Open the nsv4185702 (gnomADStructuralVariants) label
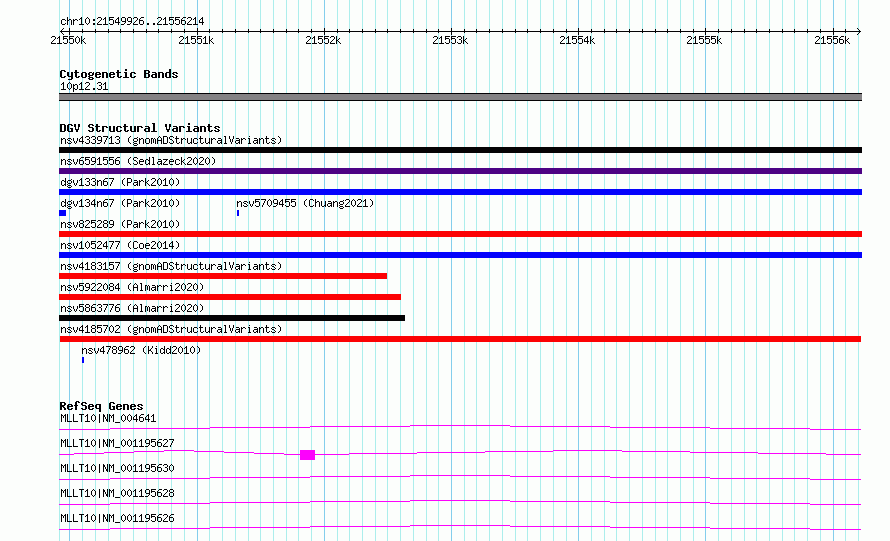Image resolution: width=890 pixels, height=541 pixels. click(171, 329)
